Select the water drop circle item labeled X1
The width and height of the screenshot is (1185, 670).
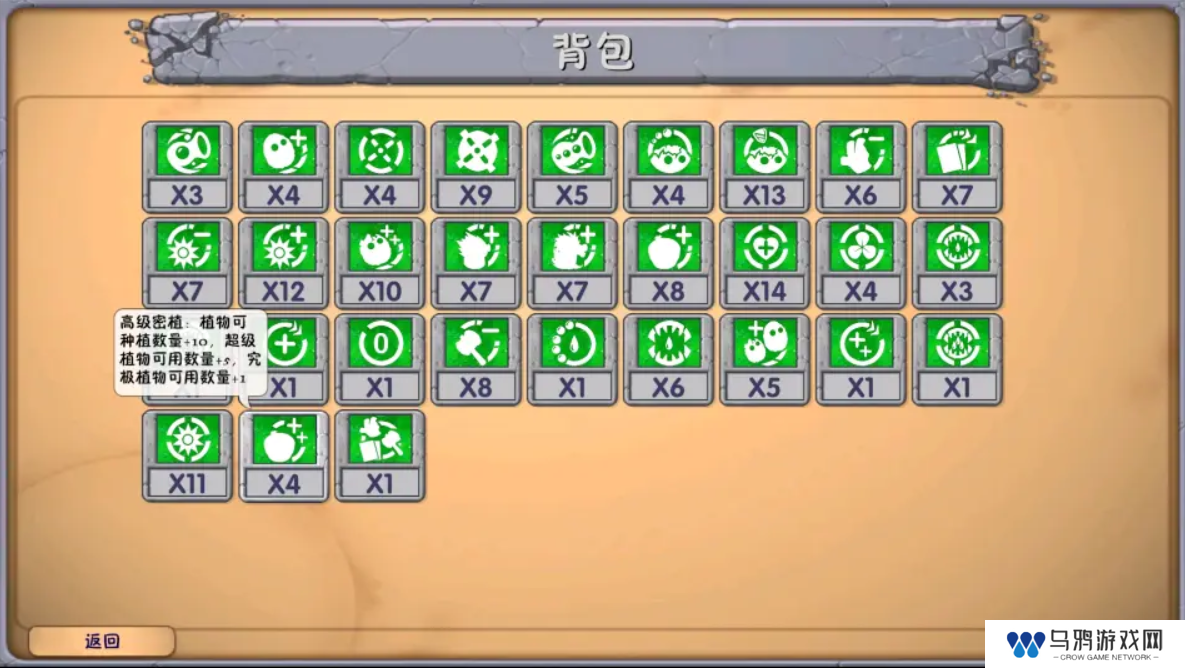[x=572, y=360]
